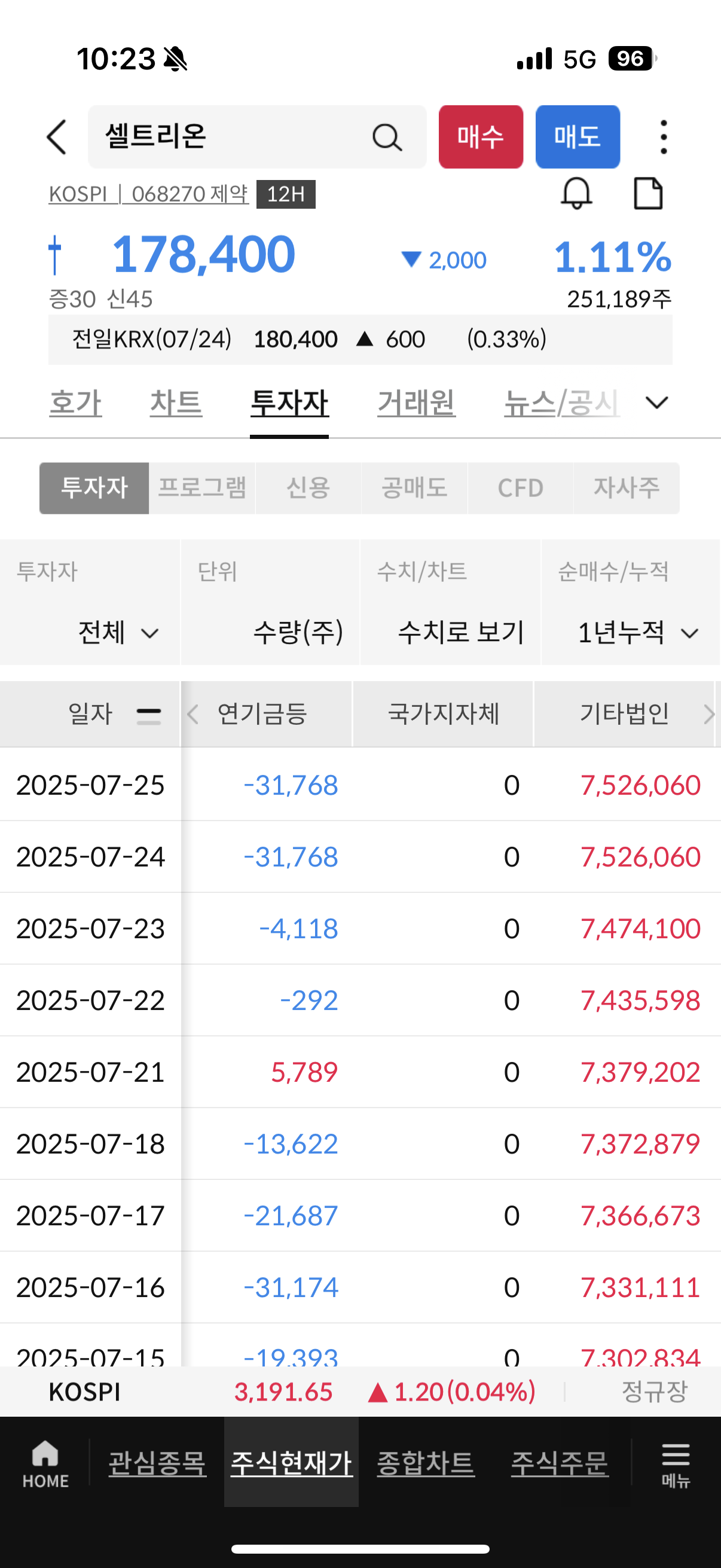Viewport: 721px width, 1568px height.
Task: Tap the 5,789 value for 2025-07-21
Action: click(304, 1072)
